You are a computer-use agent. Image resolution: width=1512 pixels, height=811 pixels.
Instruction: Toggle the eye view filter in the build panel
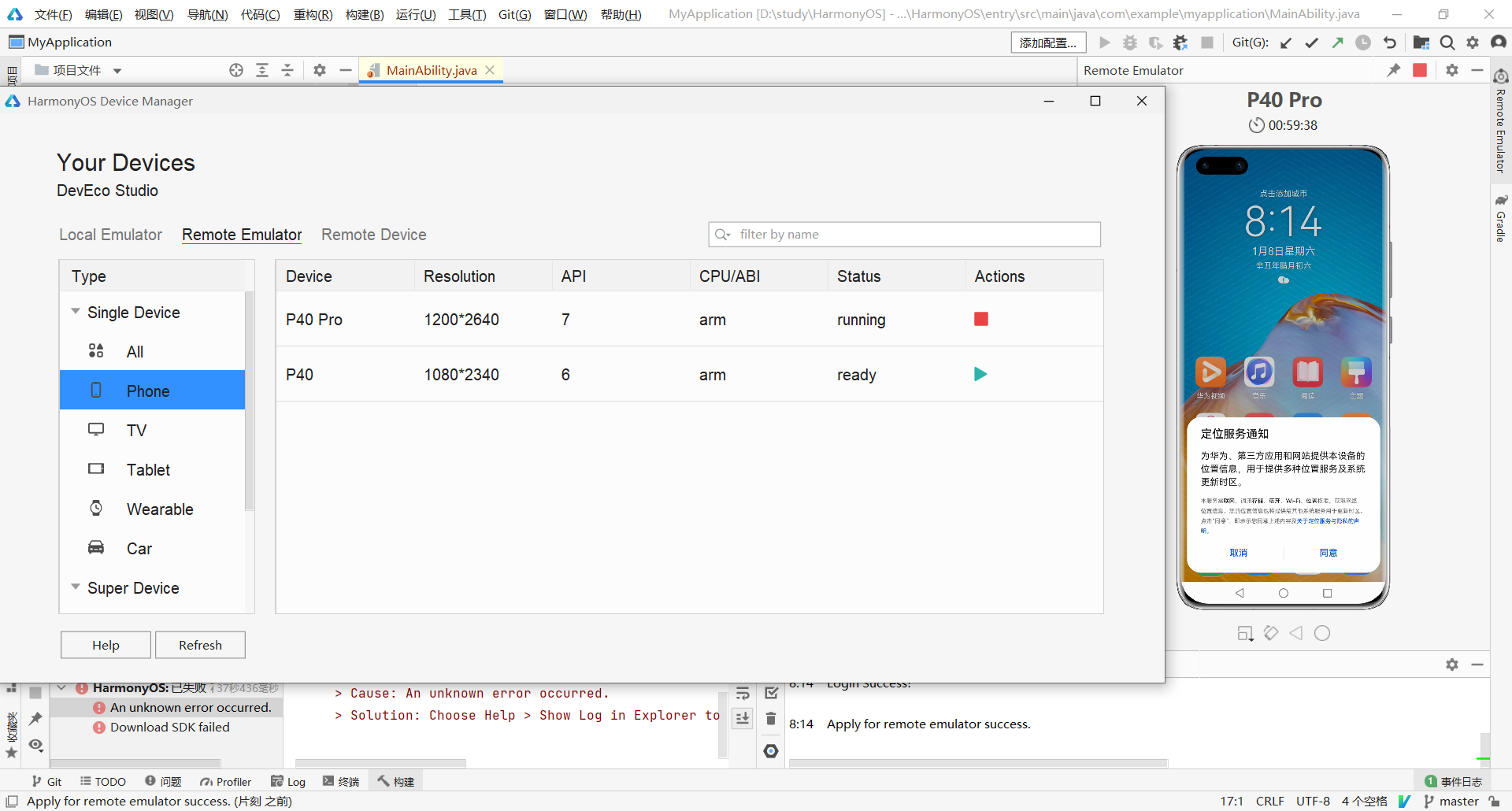click(35, 745)
